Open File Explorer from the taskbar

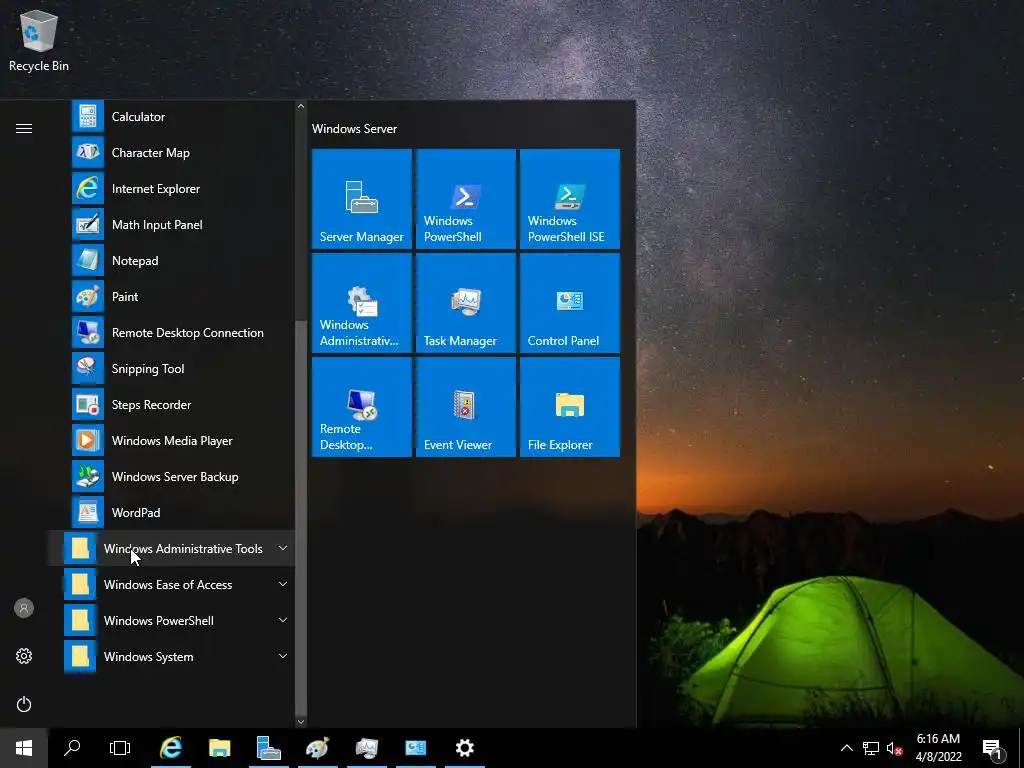click(219, 748)
